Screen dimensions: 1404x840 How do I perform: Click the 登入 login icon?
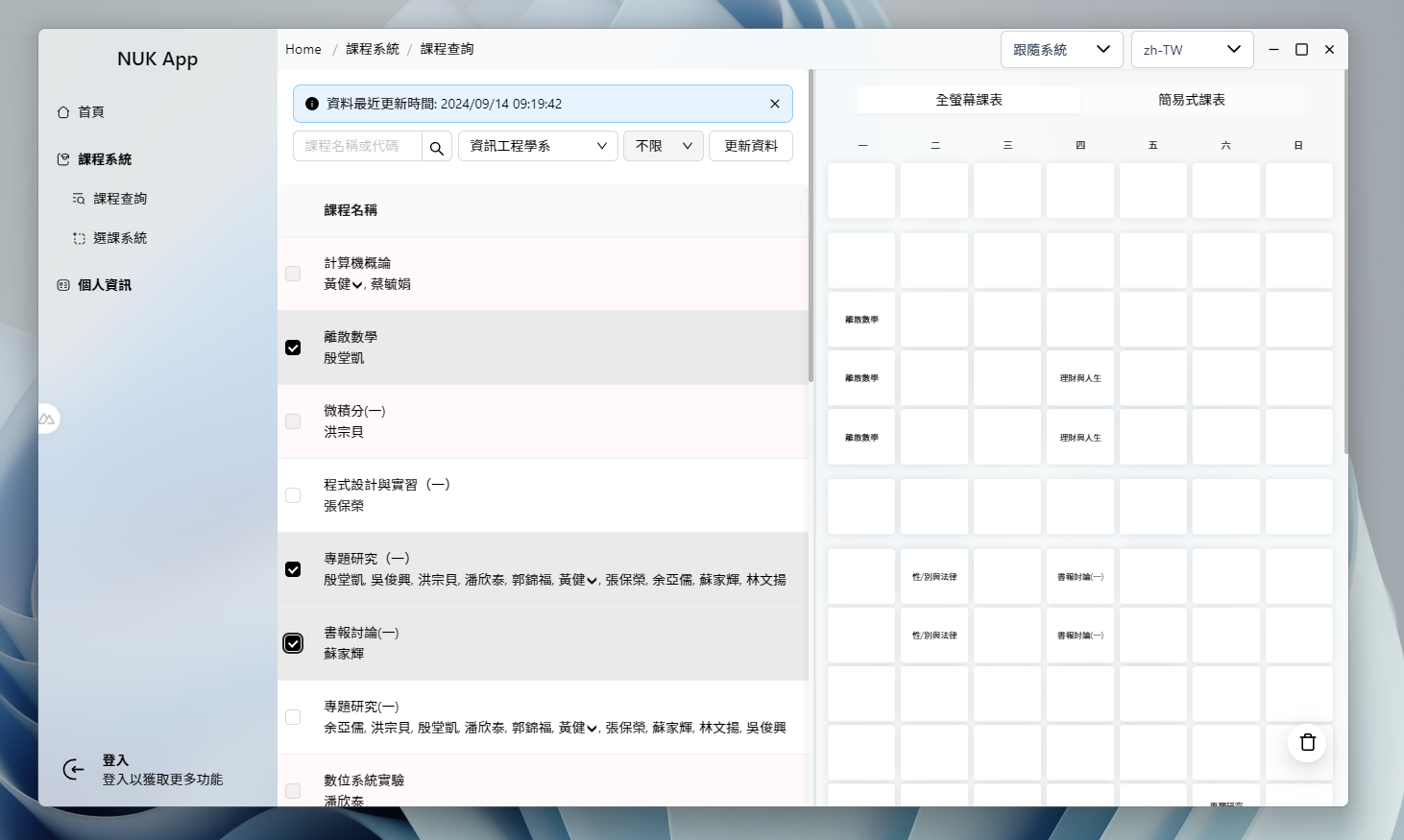[73, 769]
